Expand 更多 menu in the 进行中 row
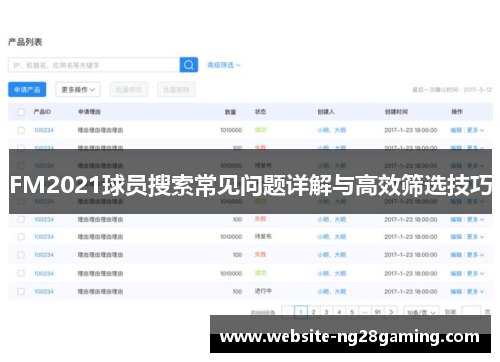The image size is (500, 362). pos(475,291)
